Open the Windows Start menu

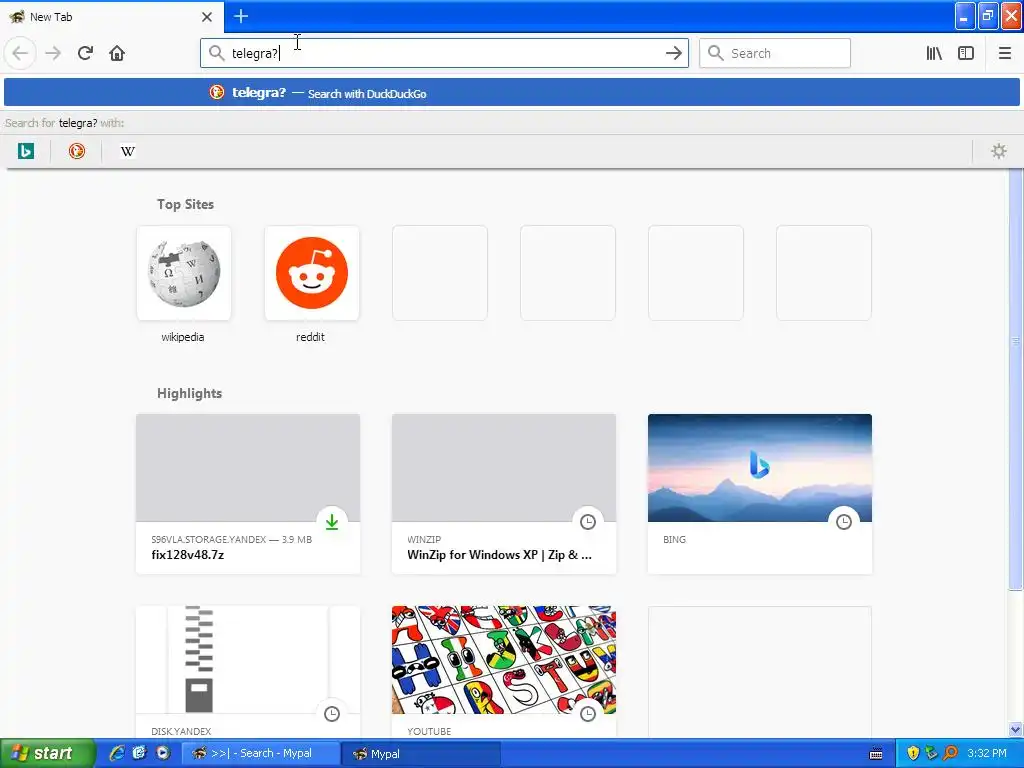(x=47, y=754)
